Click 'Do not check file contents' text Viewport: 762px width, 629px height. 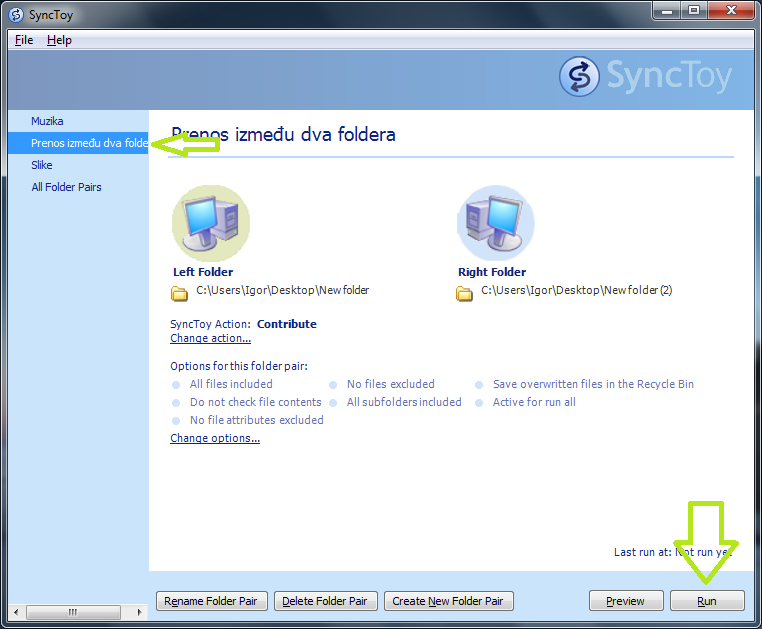(x=256, y=402)
